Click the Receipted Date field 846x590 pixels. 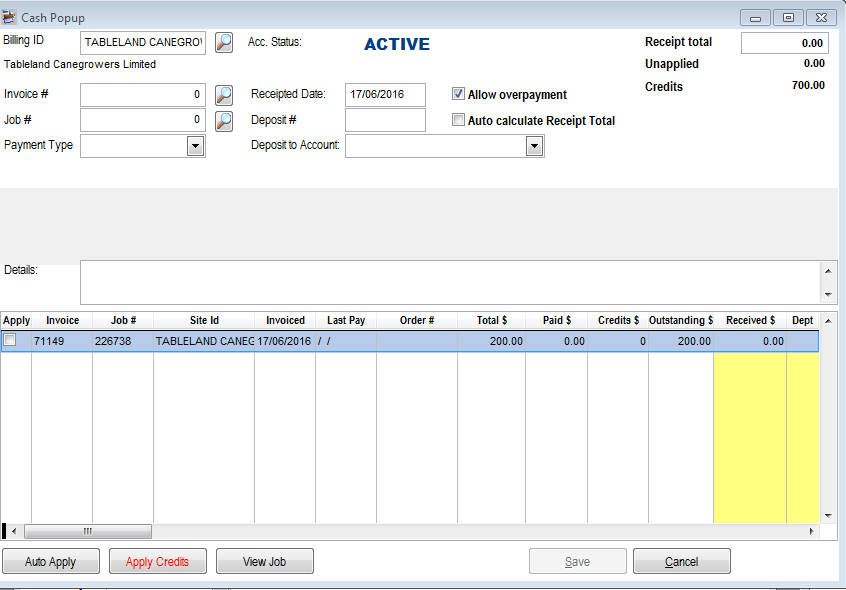coord(385,95)
